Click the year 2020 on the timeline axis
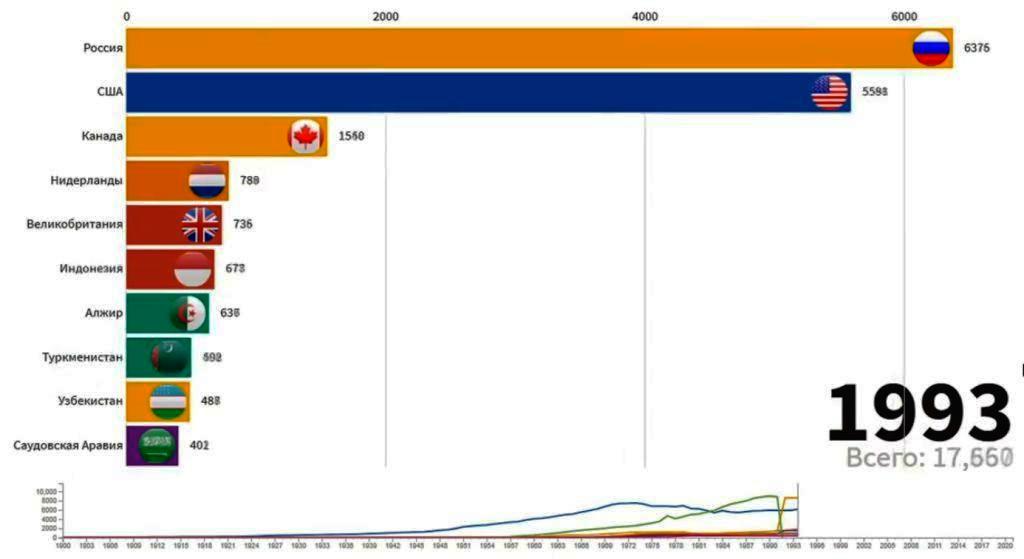This screenshot has height=559, width=1024. (1006, 545)
